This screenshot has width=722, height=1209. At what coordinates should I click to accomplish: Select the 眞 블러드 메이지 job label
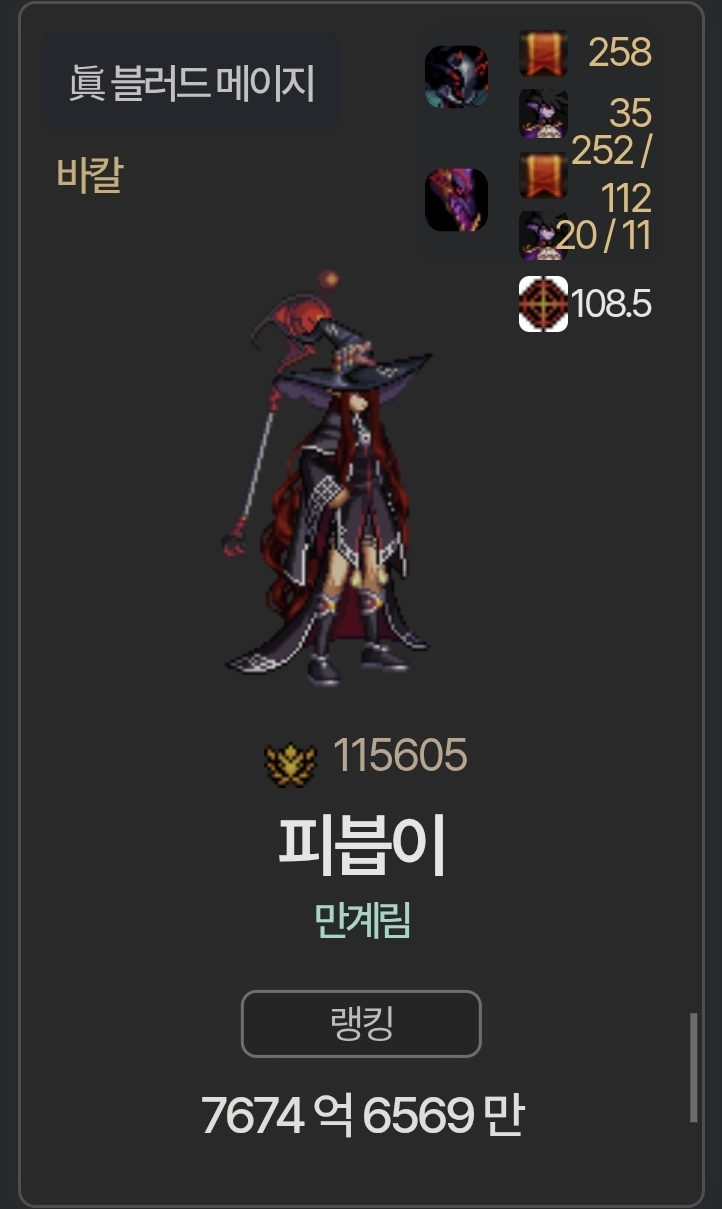point(191,83)
